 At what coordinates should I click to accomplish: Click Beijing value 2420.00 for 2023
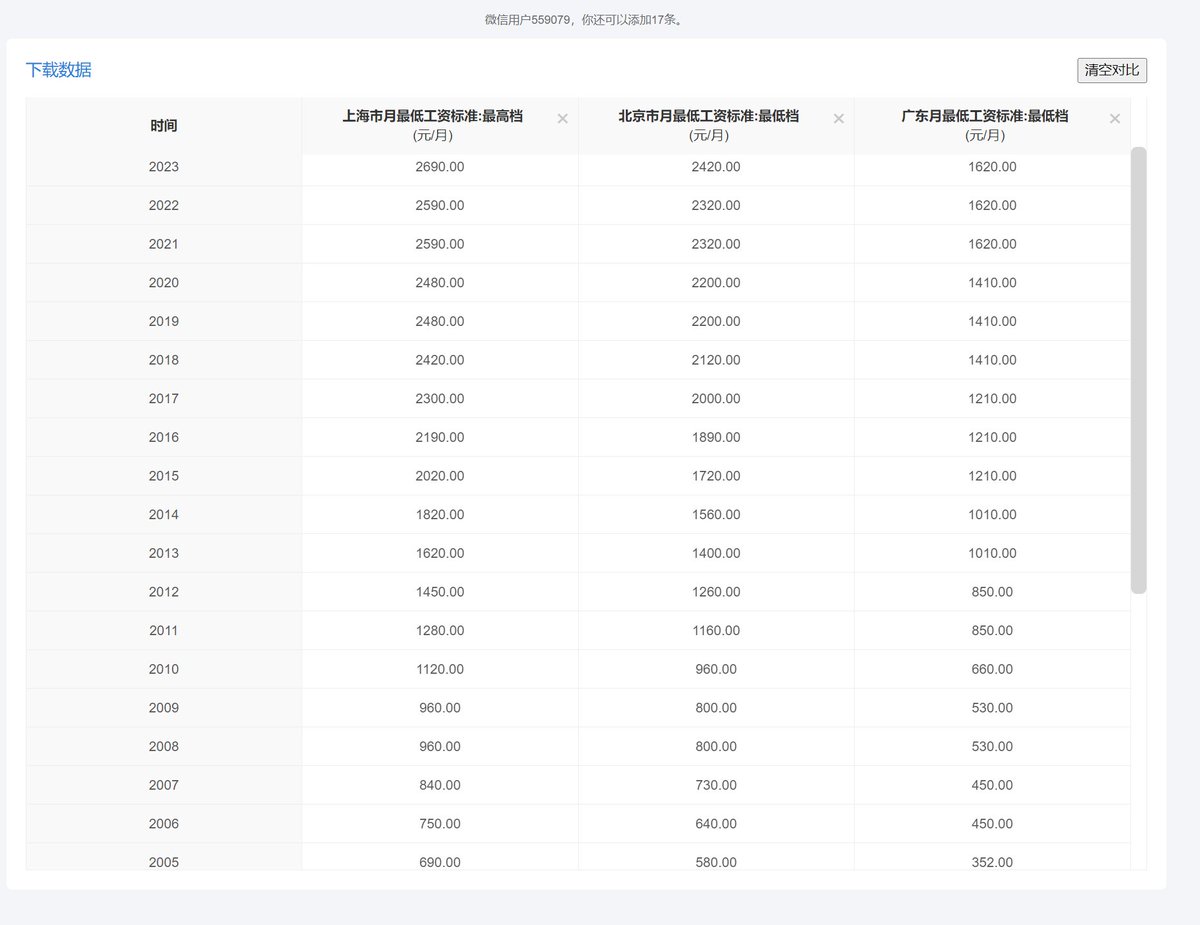[x=716, y=167]
